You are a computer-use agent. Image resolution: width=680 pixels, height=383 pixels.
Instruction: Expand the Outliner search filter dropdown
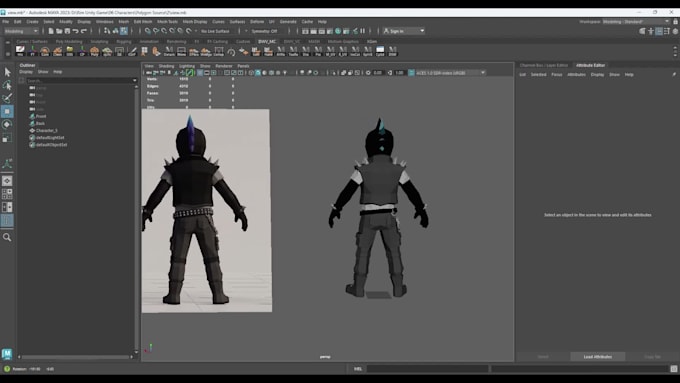[x=134, y=80]
